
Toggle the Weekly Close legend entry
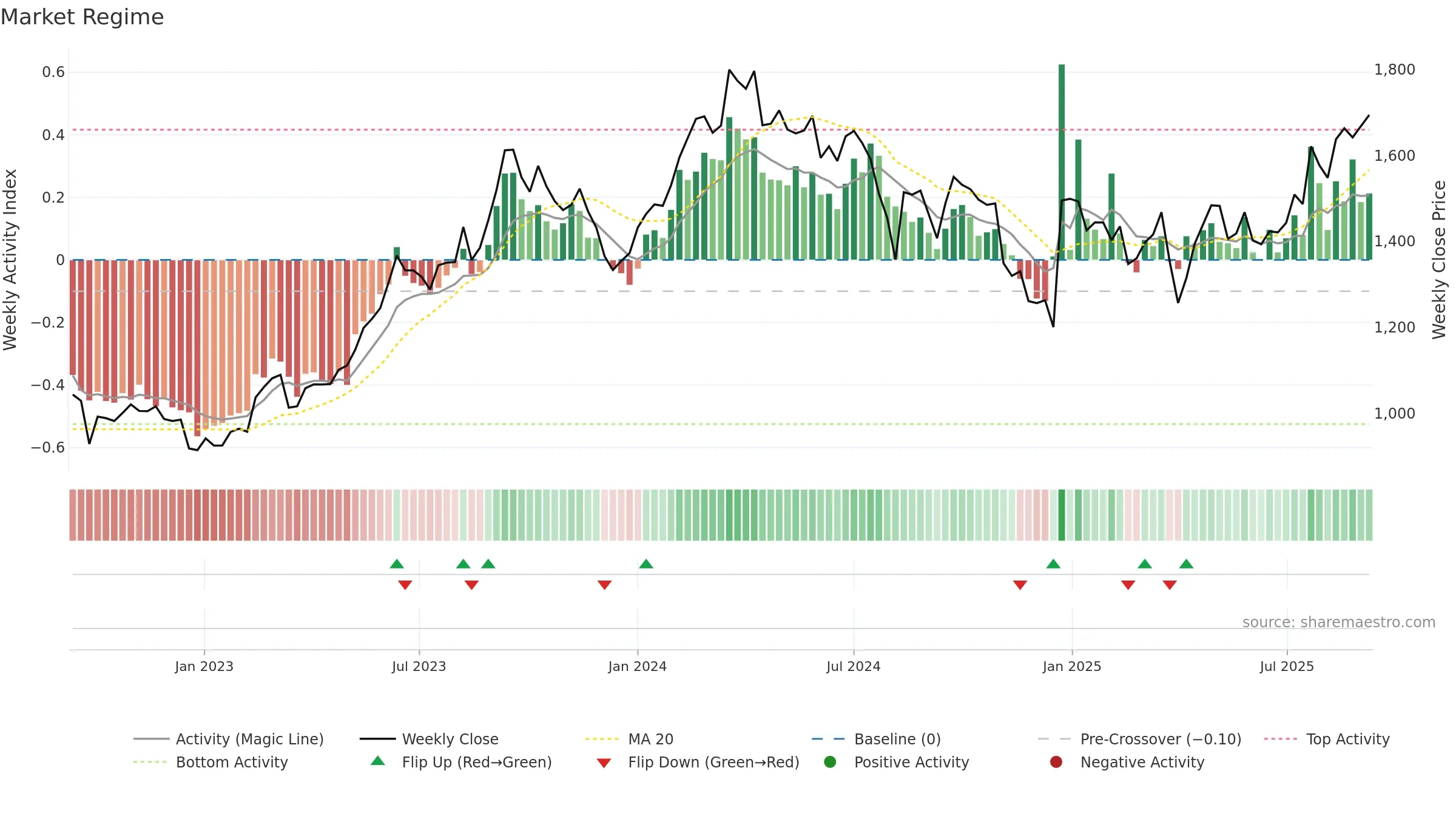(x=429, y=739)
